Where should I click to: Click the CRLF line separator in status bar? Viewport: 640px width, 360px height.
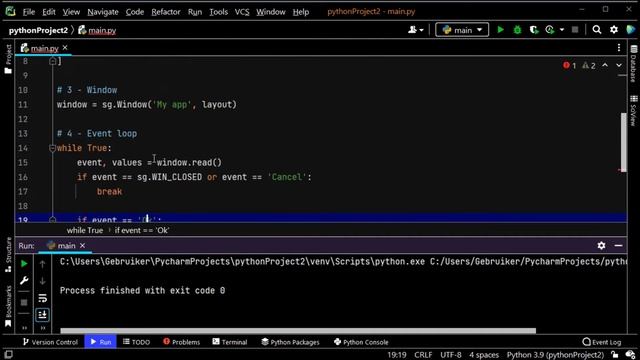tap(423, 355)
